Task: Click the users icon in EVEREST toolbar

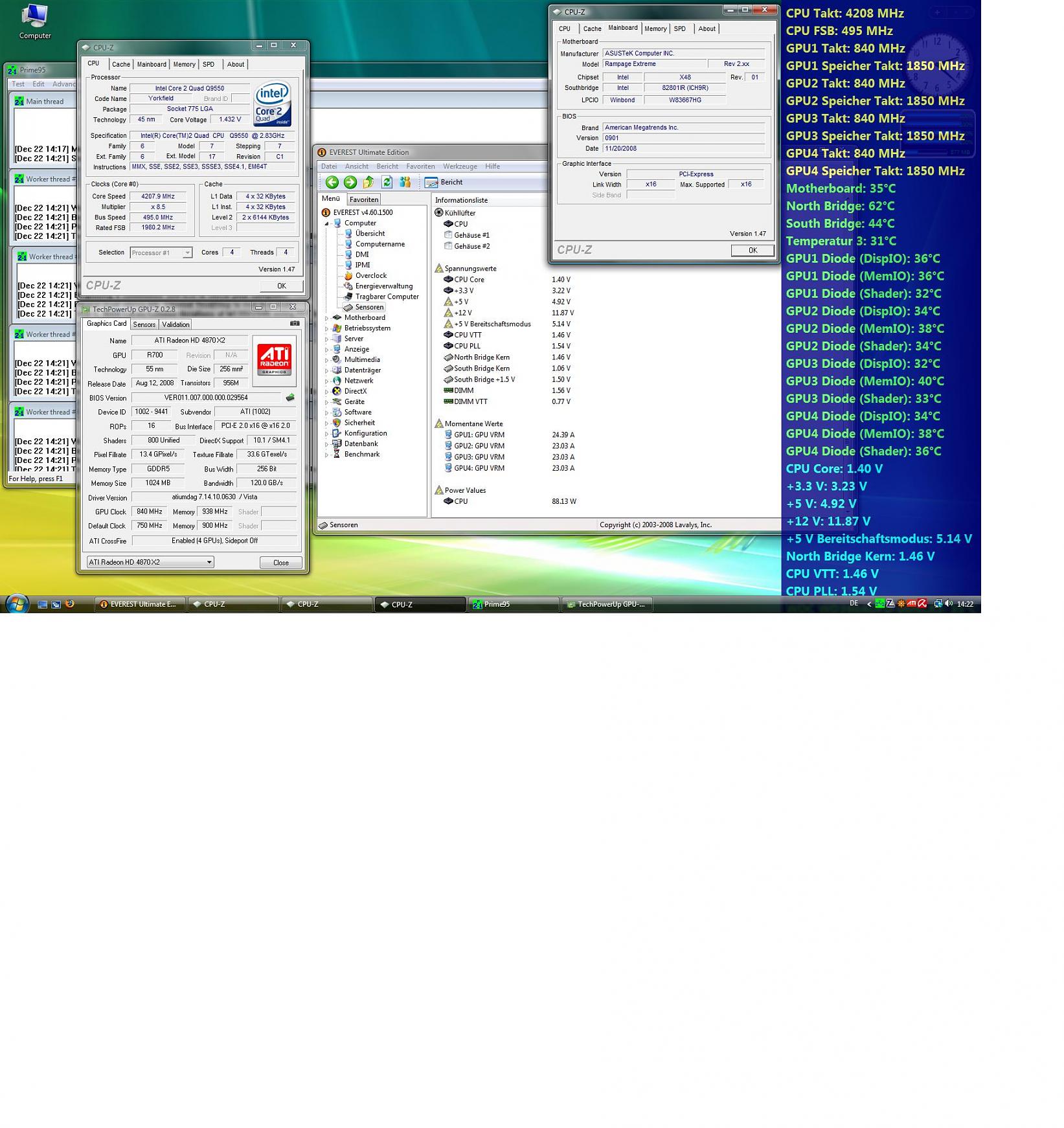Action: pyautogui.click(x=405, y=183)
